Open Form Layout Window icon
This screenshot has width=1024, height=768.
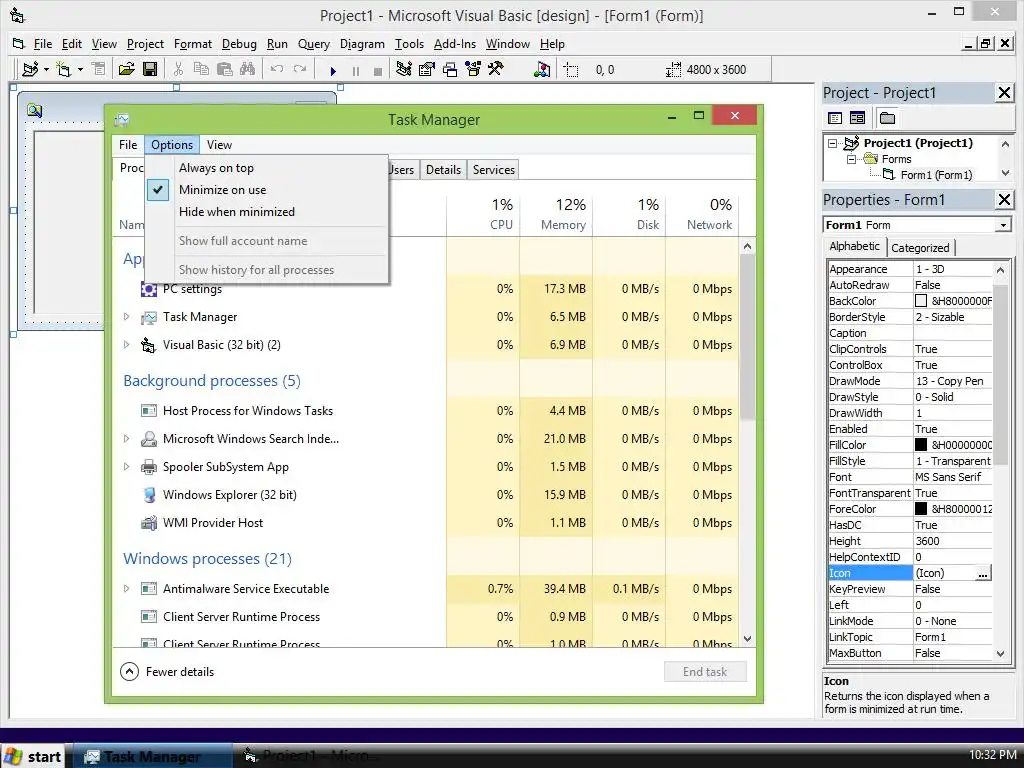tap(450, 69)
